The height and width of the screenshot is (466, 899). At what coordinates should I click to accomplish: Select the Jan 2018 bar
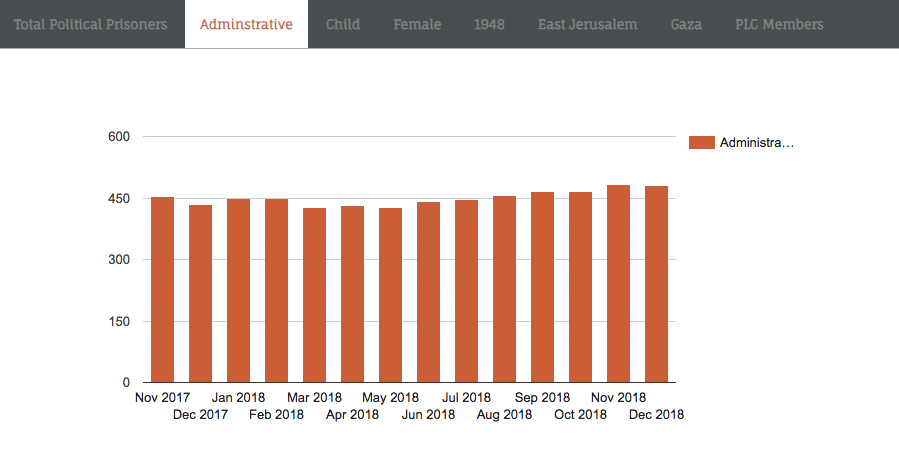238,291
